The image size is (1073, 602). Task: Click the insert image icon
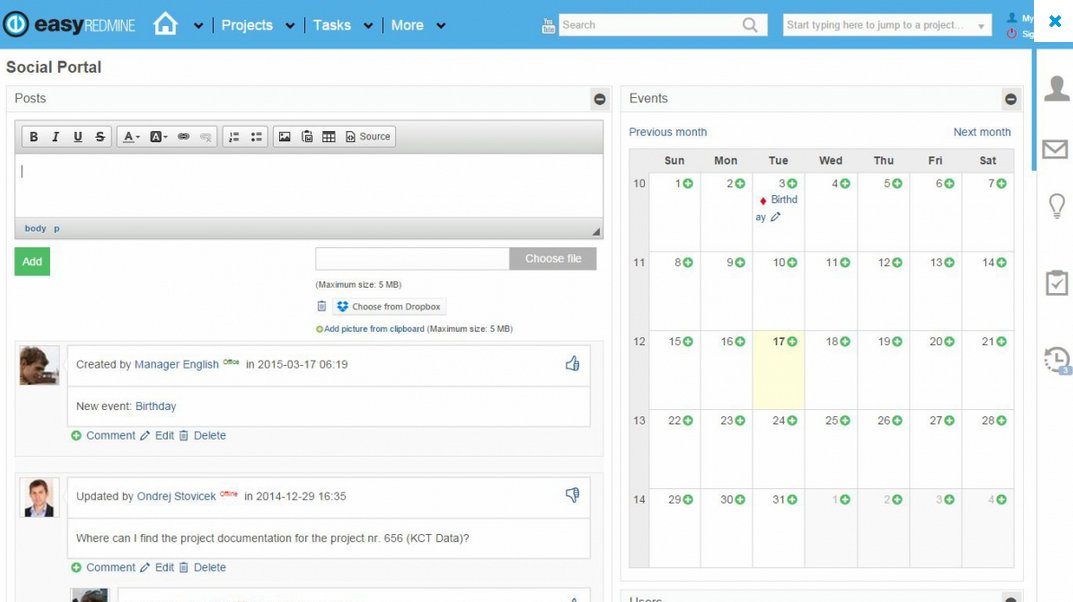coord(285,137)
